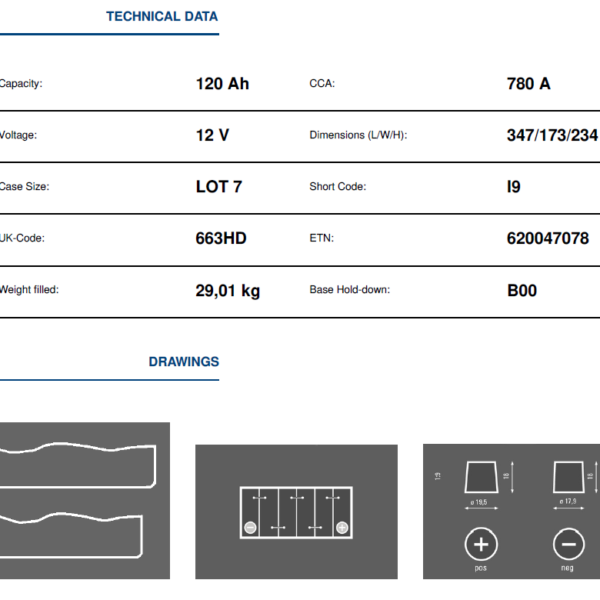Click the upper battery base outline
Viewport: 600px width, 600px height.
78,465
